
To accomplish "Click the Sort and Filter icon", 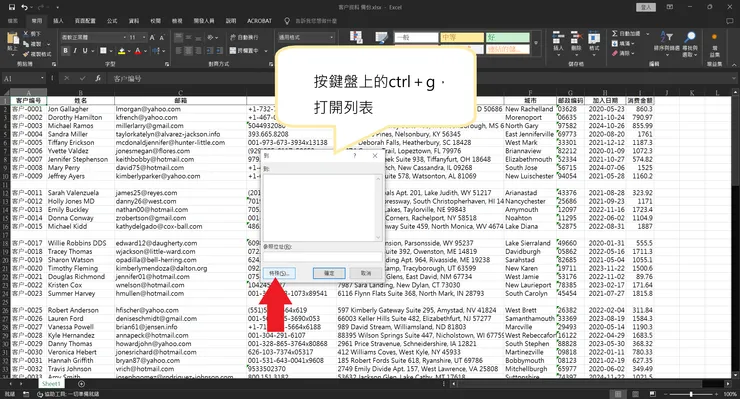I will coord(666,37).
